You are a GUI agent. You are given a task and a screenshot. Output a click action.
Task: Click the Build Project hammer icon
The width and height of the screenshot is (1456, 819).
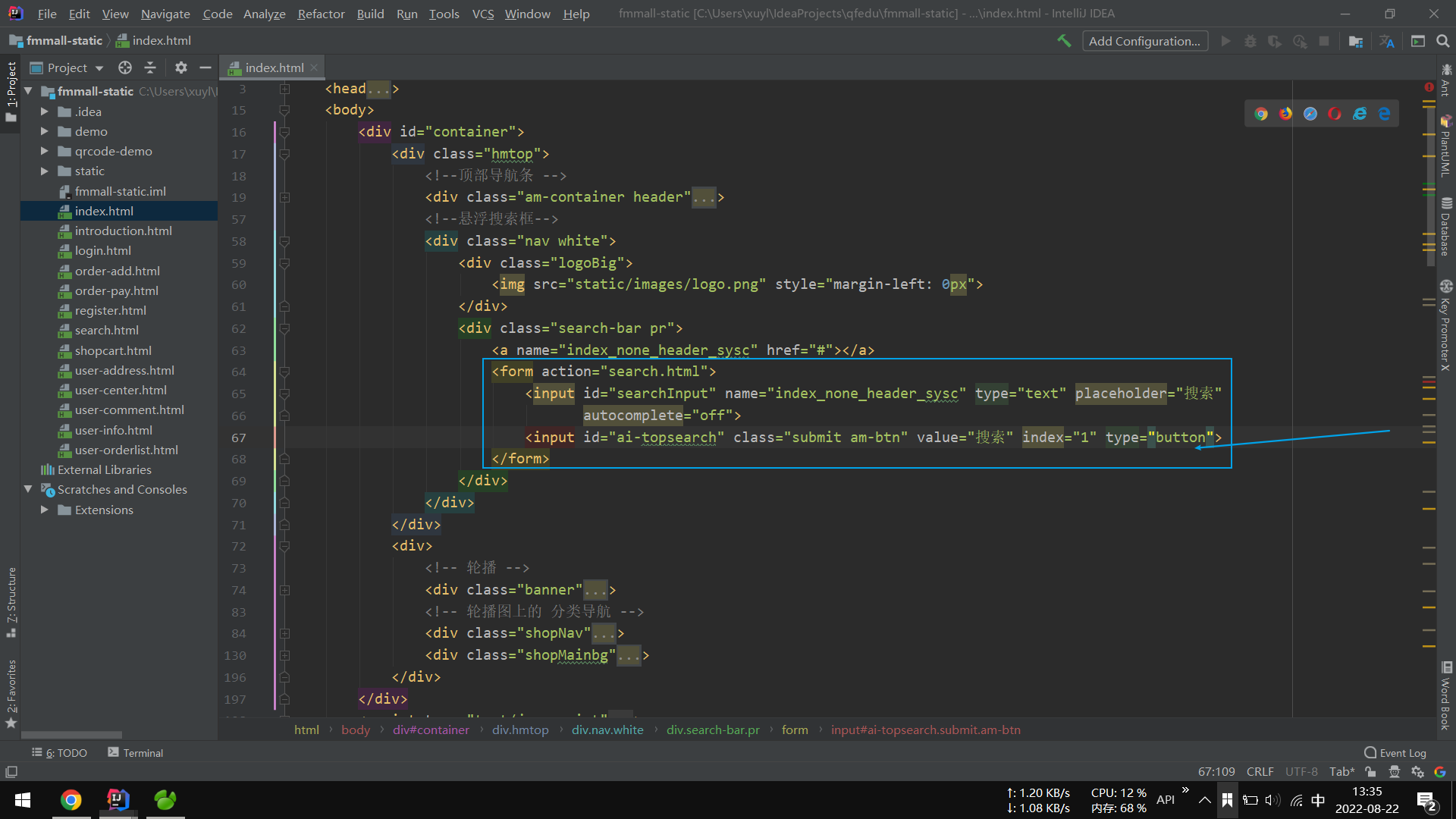coord(1064,41)
